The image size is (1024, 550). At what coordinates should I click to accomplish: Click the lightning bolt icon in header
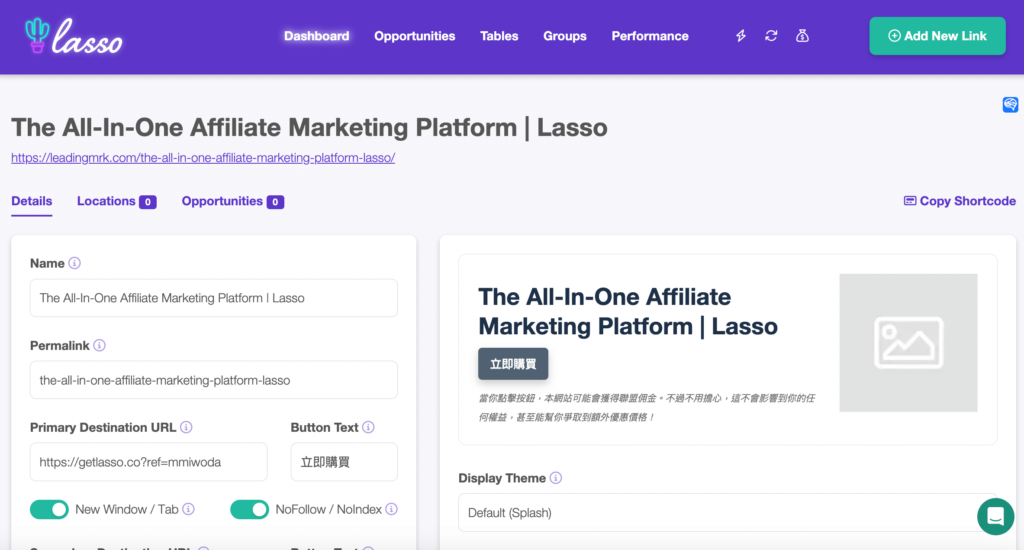pos(741,36)
